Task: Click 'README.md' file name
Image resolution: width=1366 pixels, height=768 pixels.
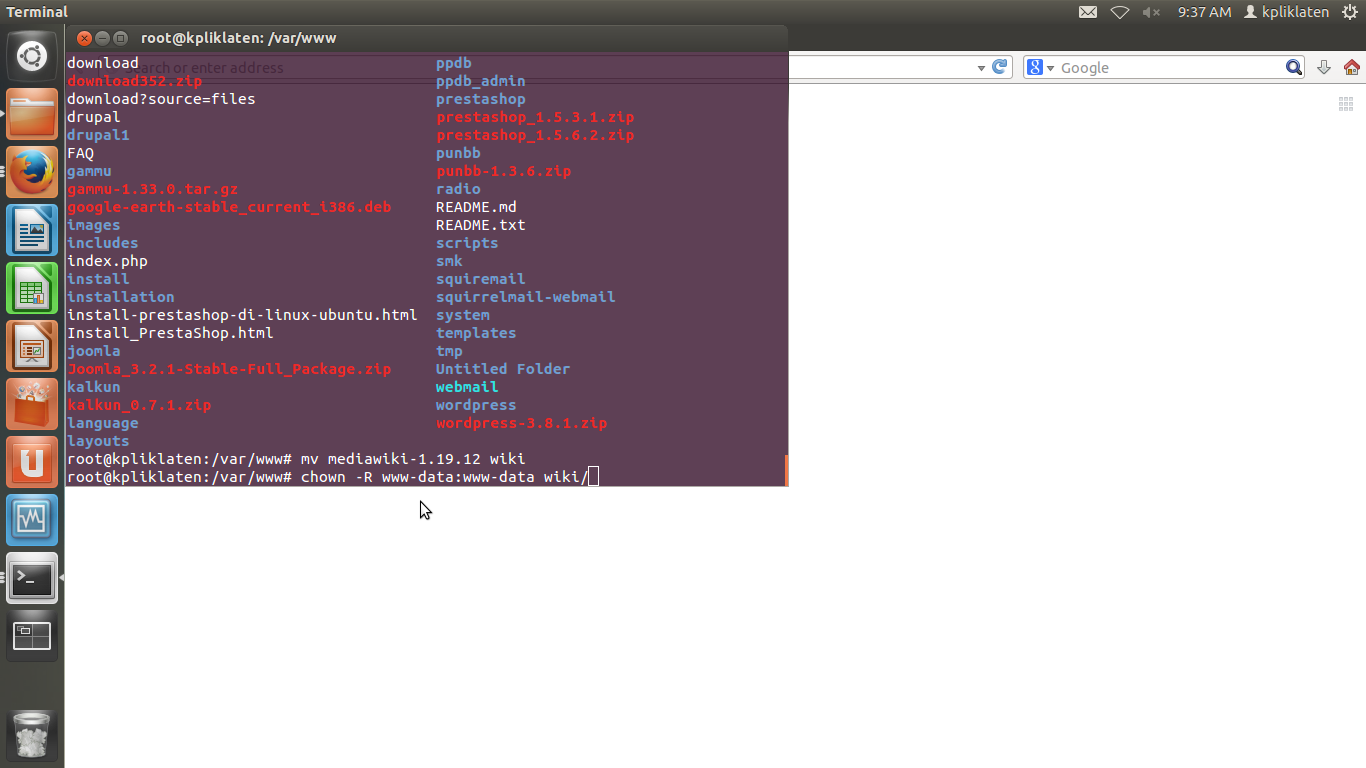Action: (x=476, y=207)
